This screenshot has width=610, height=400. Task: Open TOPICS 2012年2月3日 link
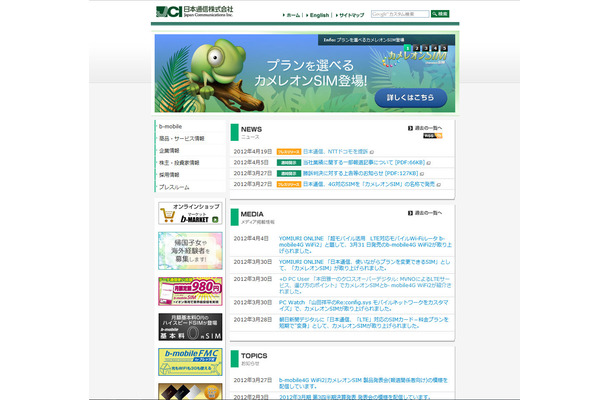[354, 397]
